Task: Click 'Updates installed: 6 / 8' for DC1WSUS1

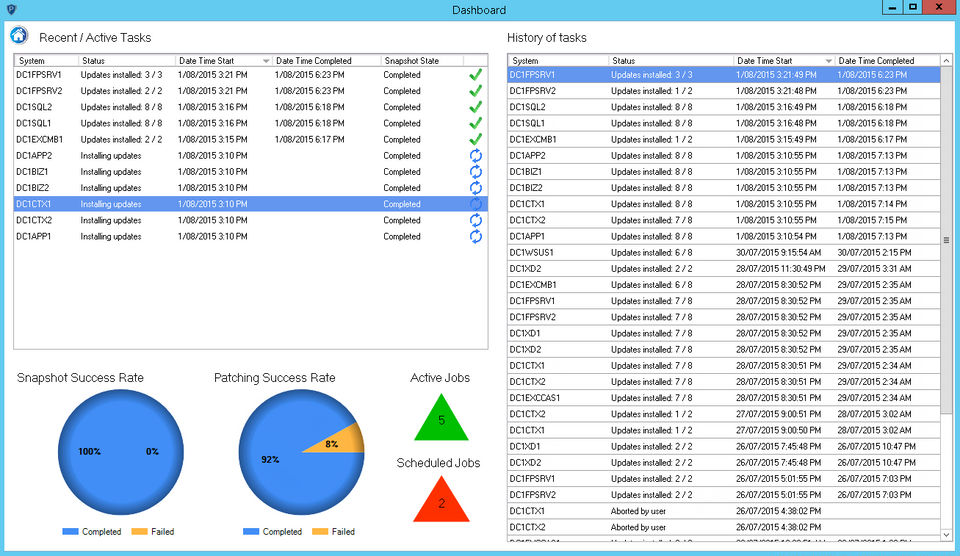Action: click(x=651, y=252)
